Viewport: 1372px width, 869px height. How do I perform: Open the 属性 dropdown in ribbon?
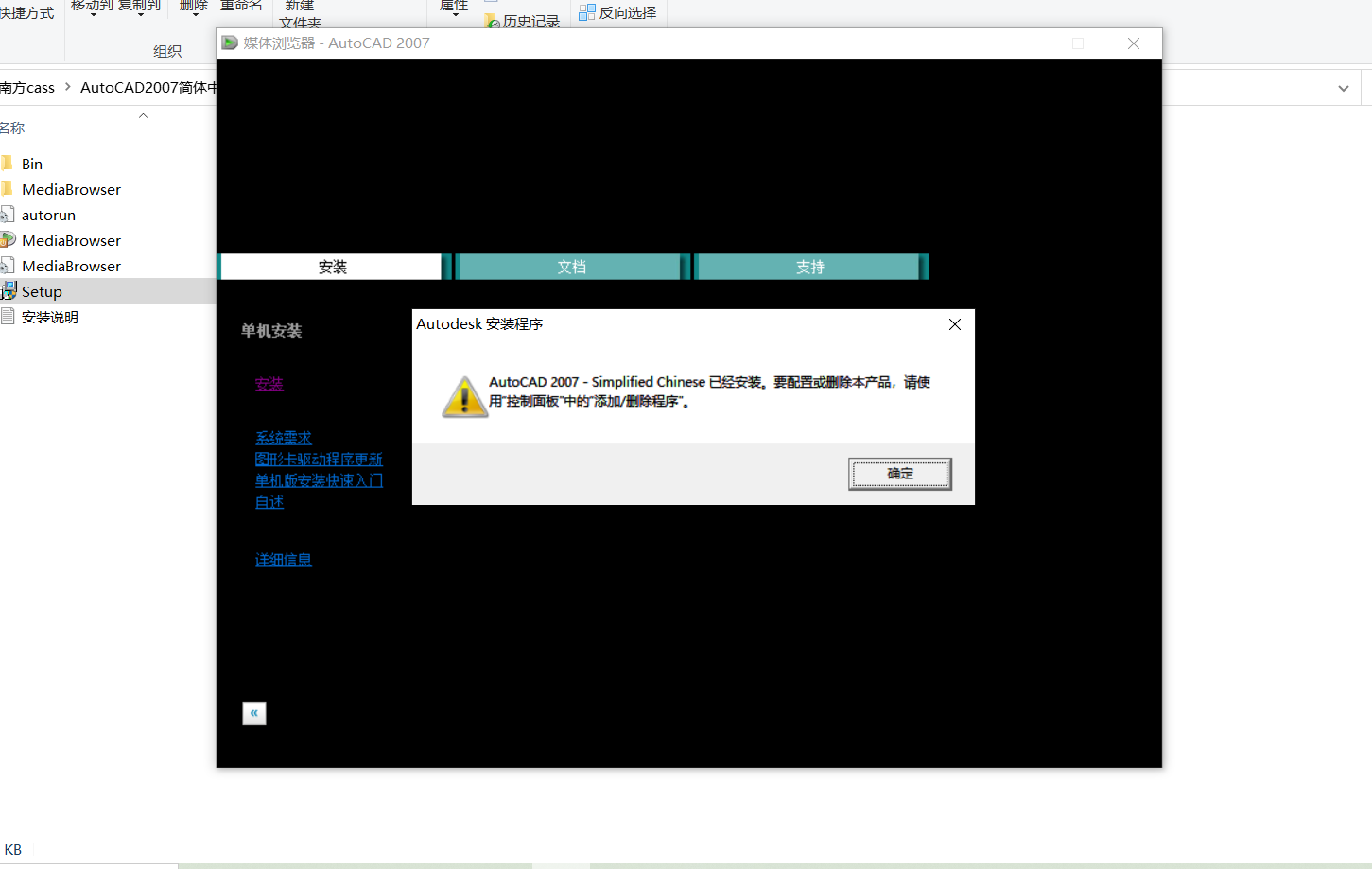pyautogui.click(x=454, y=8)
